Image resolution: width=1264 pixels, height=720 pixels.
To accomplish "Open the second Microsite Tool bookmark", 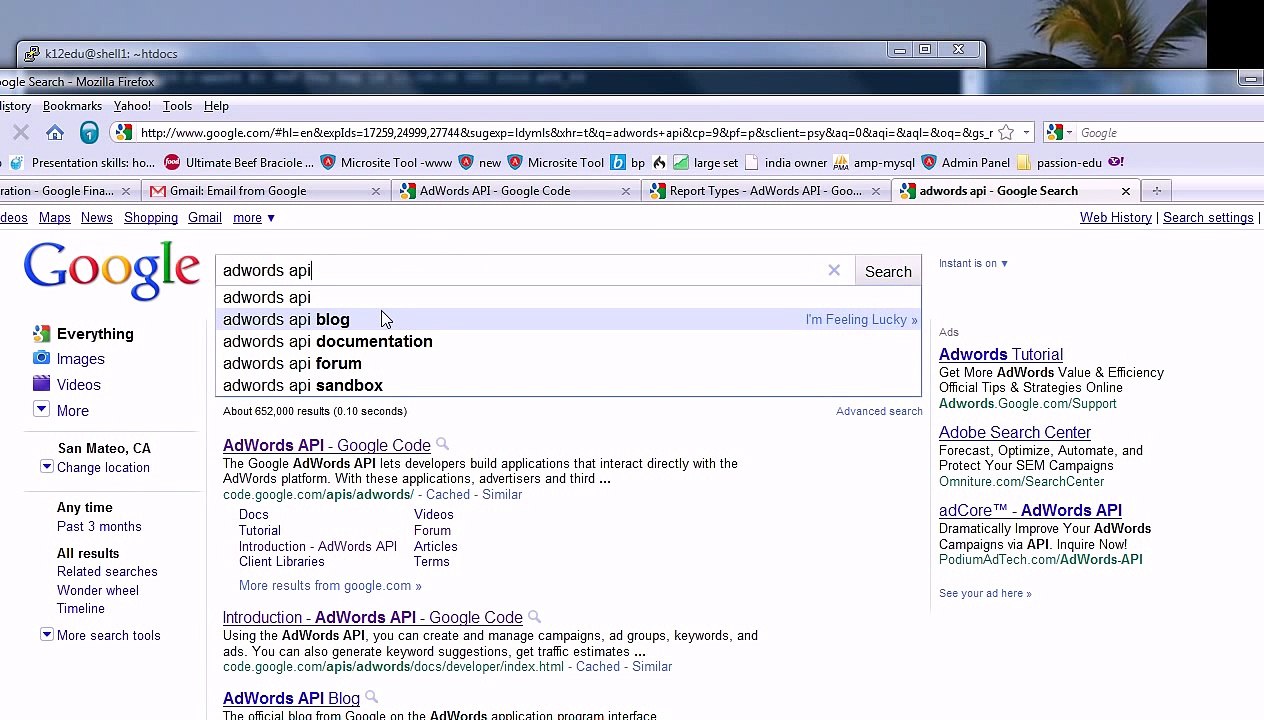I will tap(556, 162).
